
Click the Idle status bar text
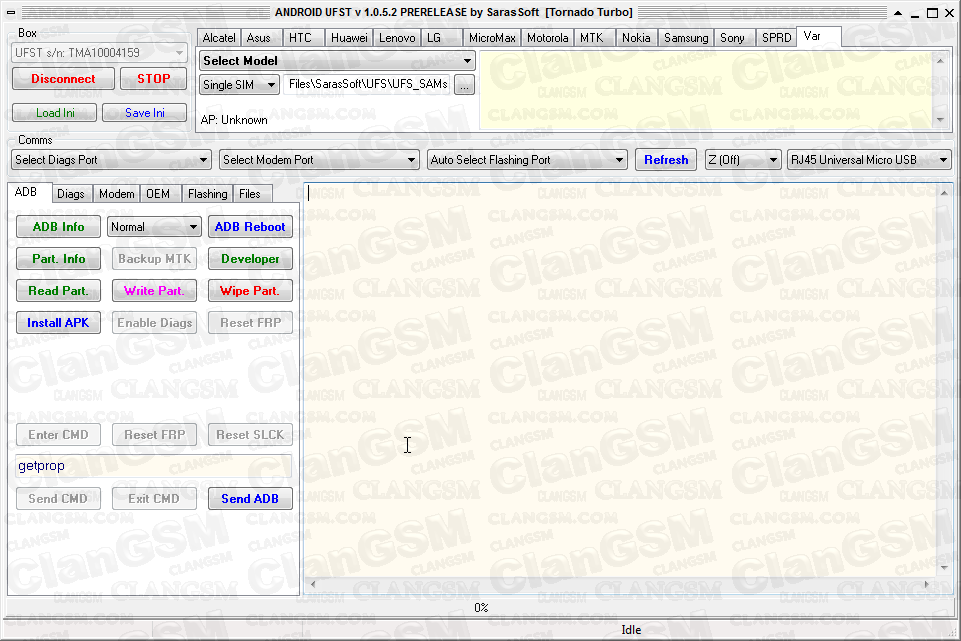click(631, 630)
